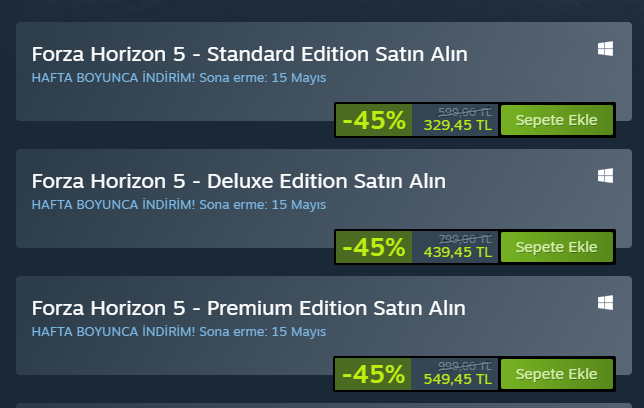Click -45% discount badge on Standard Edition
The height and width of the screenshot is (408, 644).
point(373,121)
